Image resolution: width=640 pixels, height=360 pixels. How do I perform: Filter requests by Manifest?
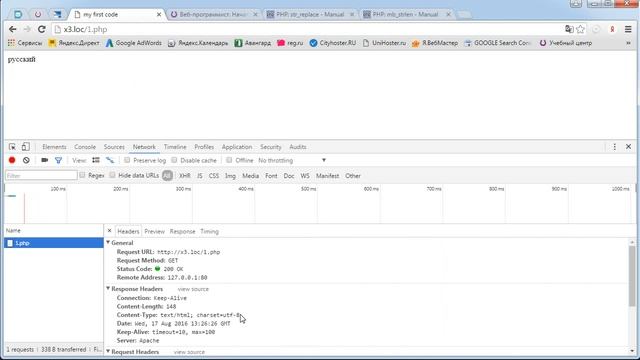327,176
